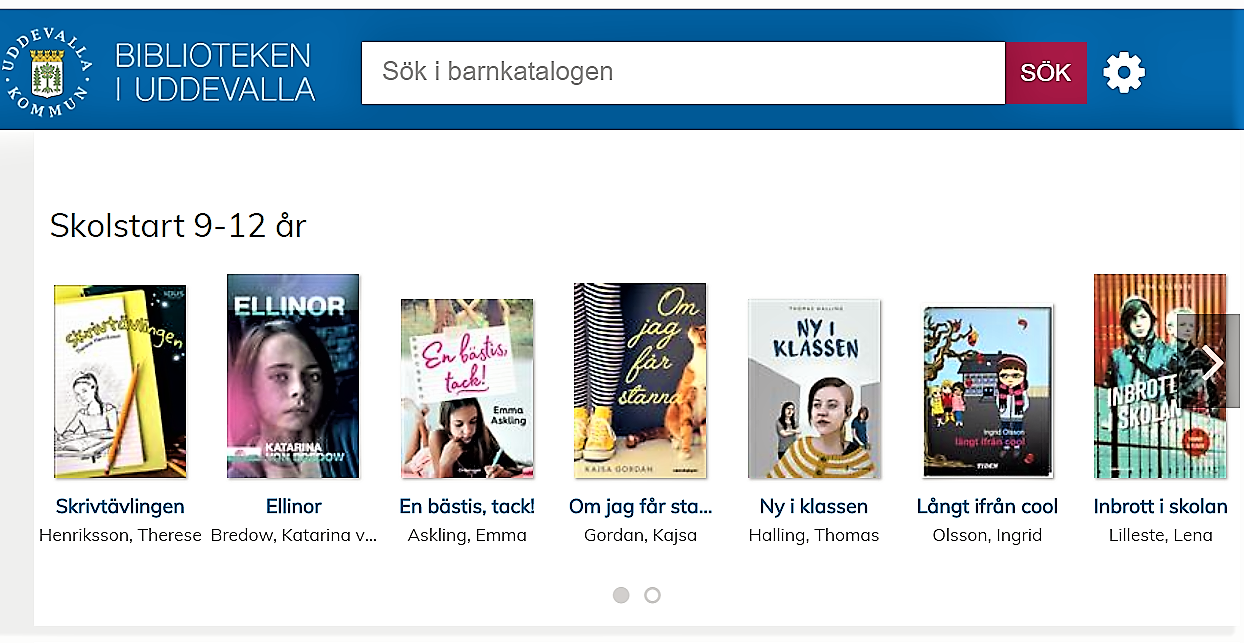Click the red SÖK button
The width and height of the screenshot is (1244, 643).
coord(1046,72)
